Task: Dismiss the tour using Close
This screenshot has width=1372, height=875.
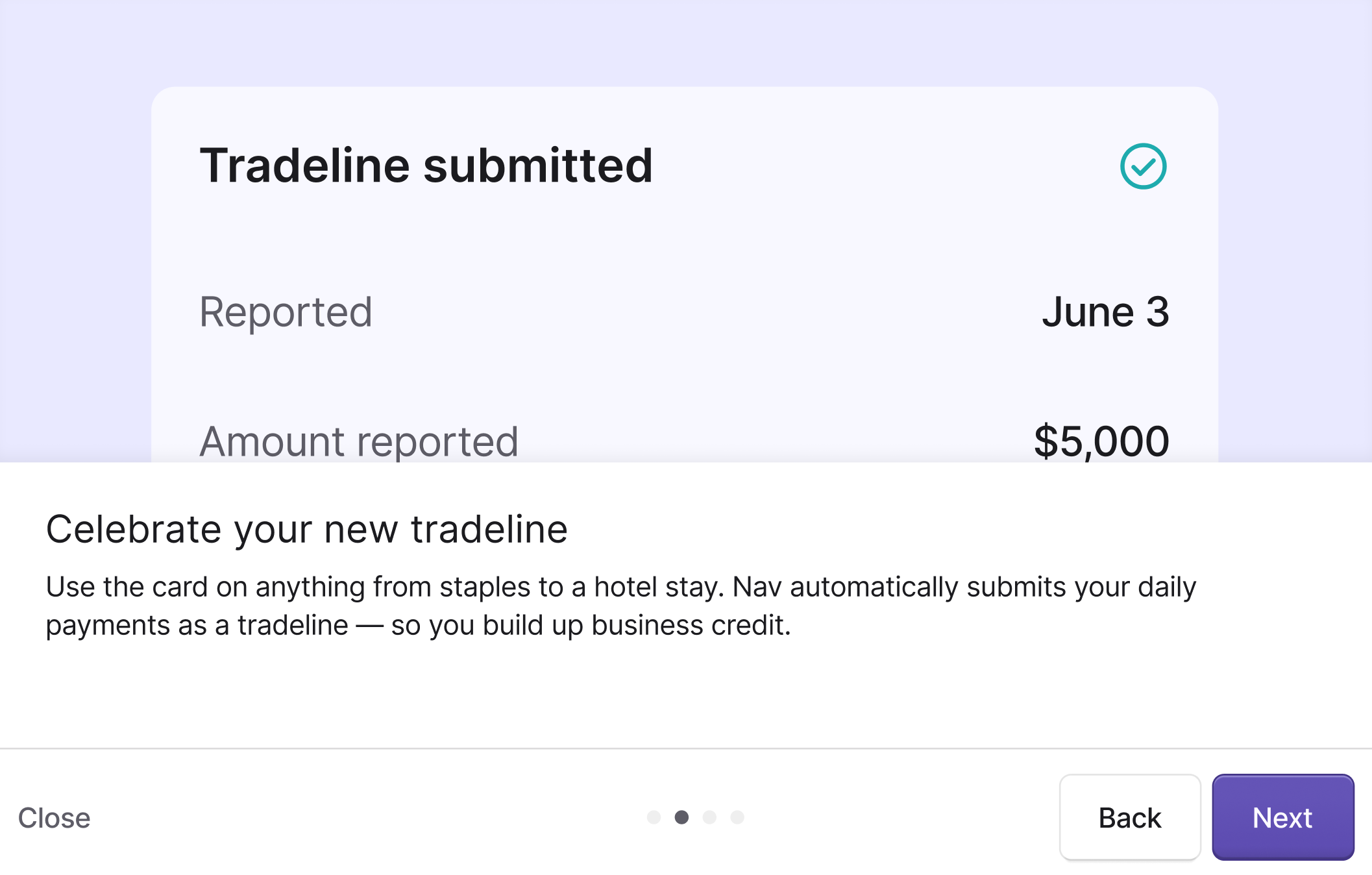Action: tap(55, 818)
